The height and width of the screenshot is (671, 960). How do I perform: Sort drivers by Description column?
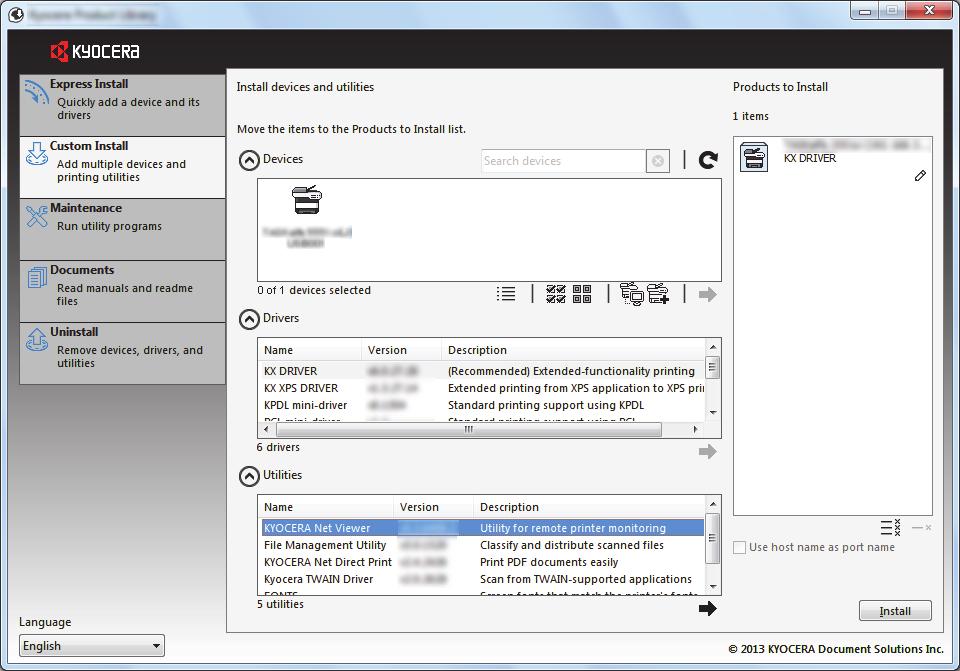[573, 350]
